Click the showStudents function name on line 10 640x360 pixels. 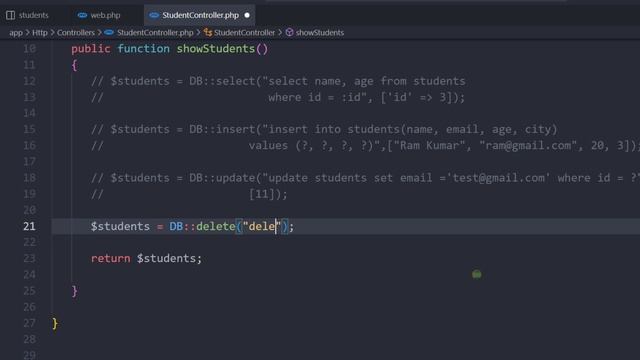tap(216, 49)
